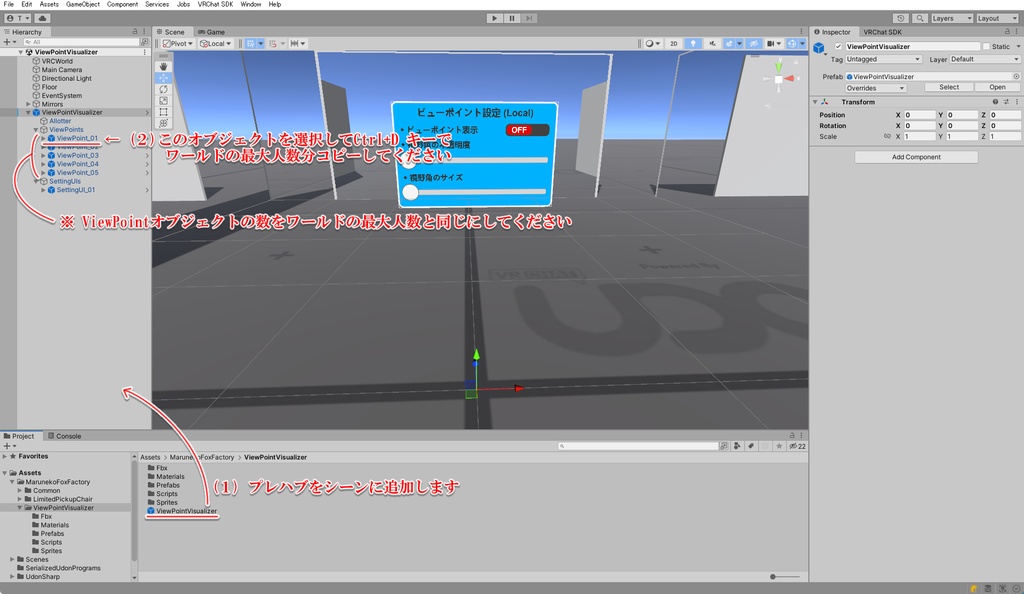Select the Hand (View) tool
This screenshot has height=594, width=1024.
coord(163,66)
